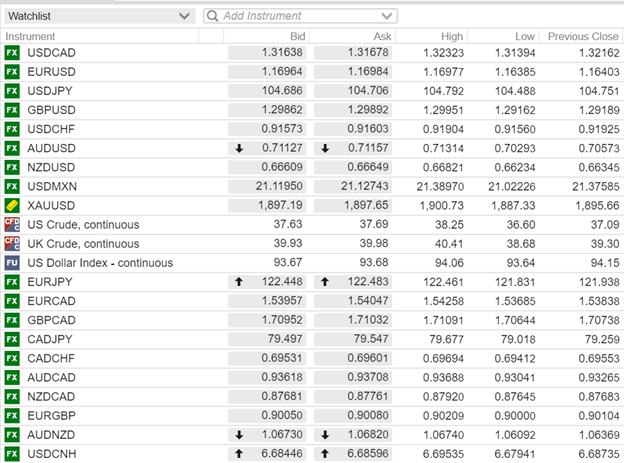This screenshot has width=624, height=463.
Task: Click the FX icon beside EURJPY
Action: coord(12,282)
